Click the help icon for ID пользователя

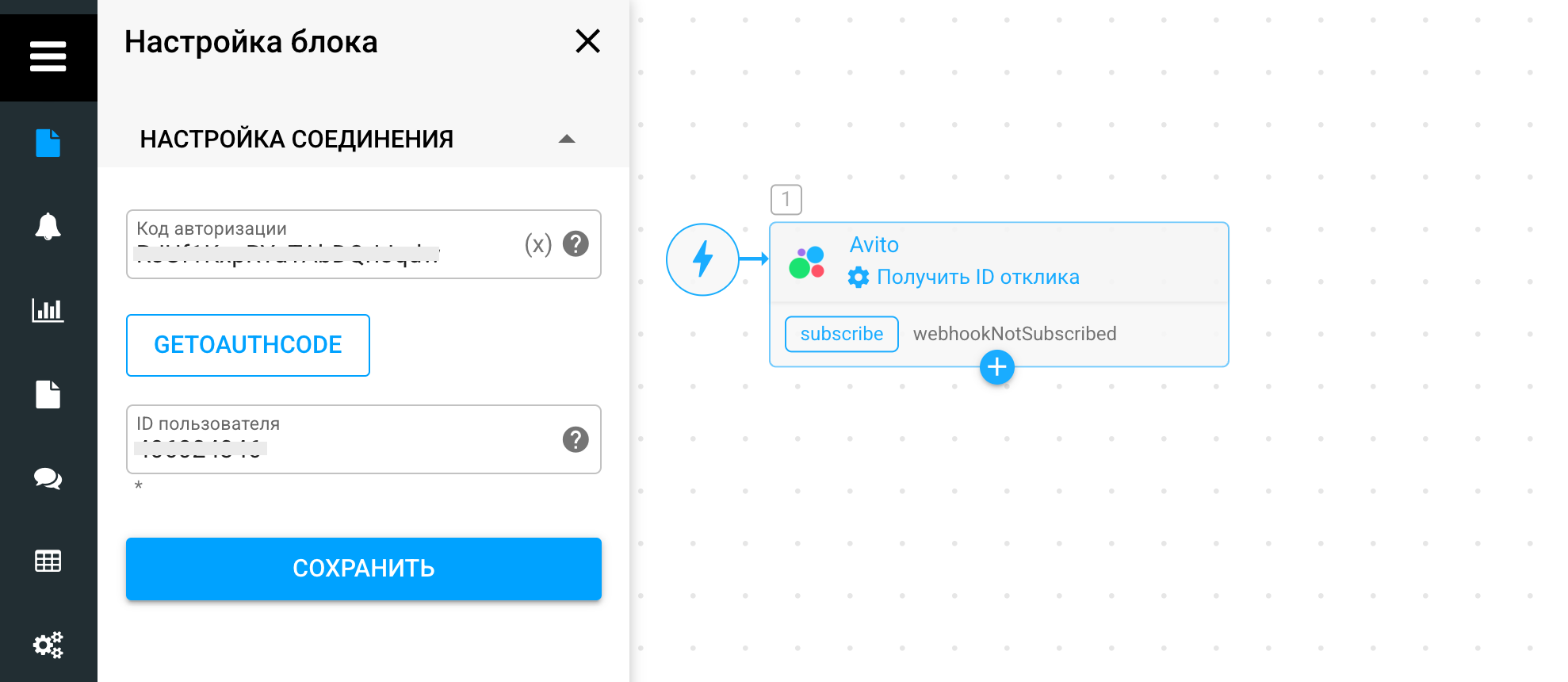coord(576,439)
